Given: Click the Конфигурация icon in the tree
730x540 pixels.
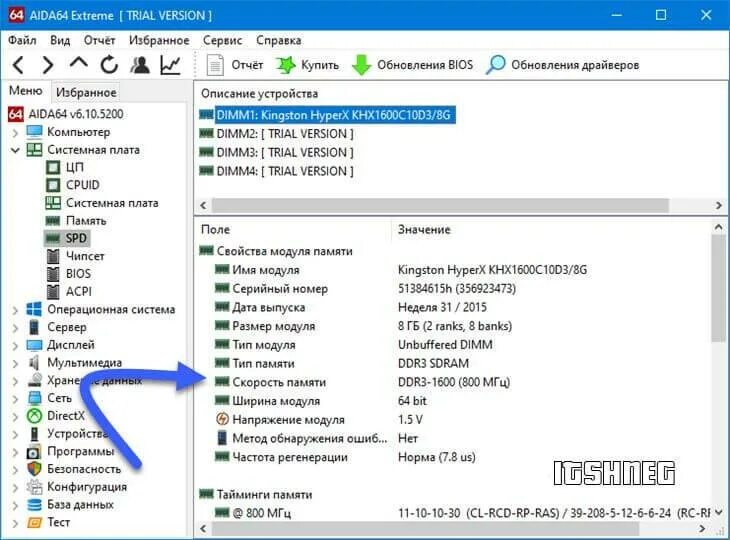Looking at the screenshot, I should tap(34, 487).
